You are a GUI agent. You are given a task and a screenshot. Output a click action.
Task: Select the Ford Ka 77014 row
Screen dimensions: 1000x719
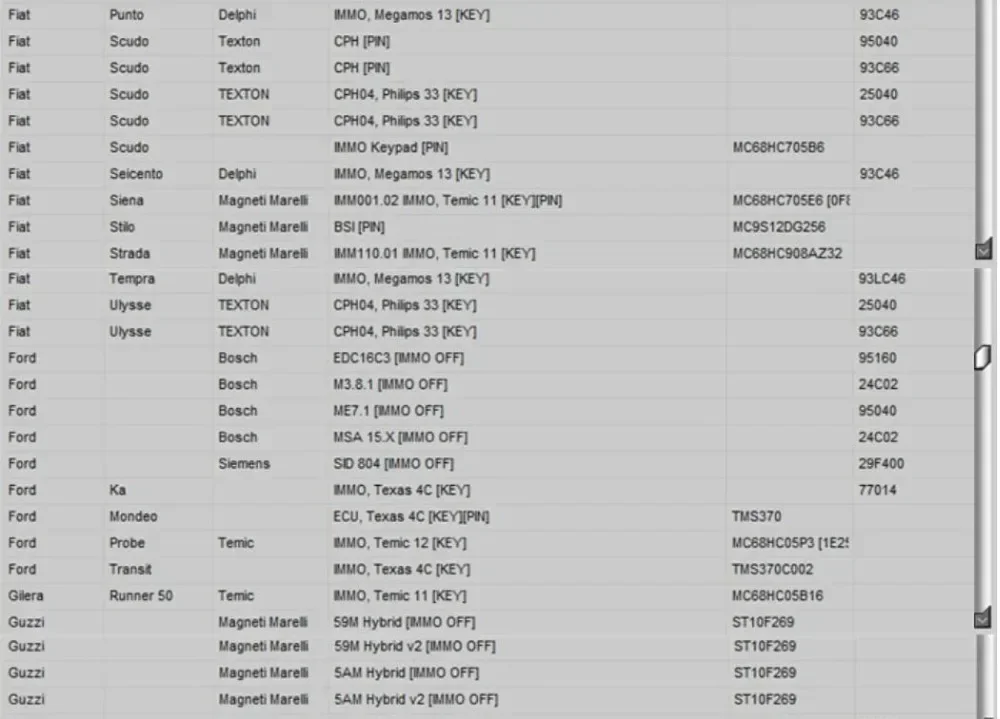pyautogui.click(x=487, y=490)
